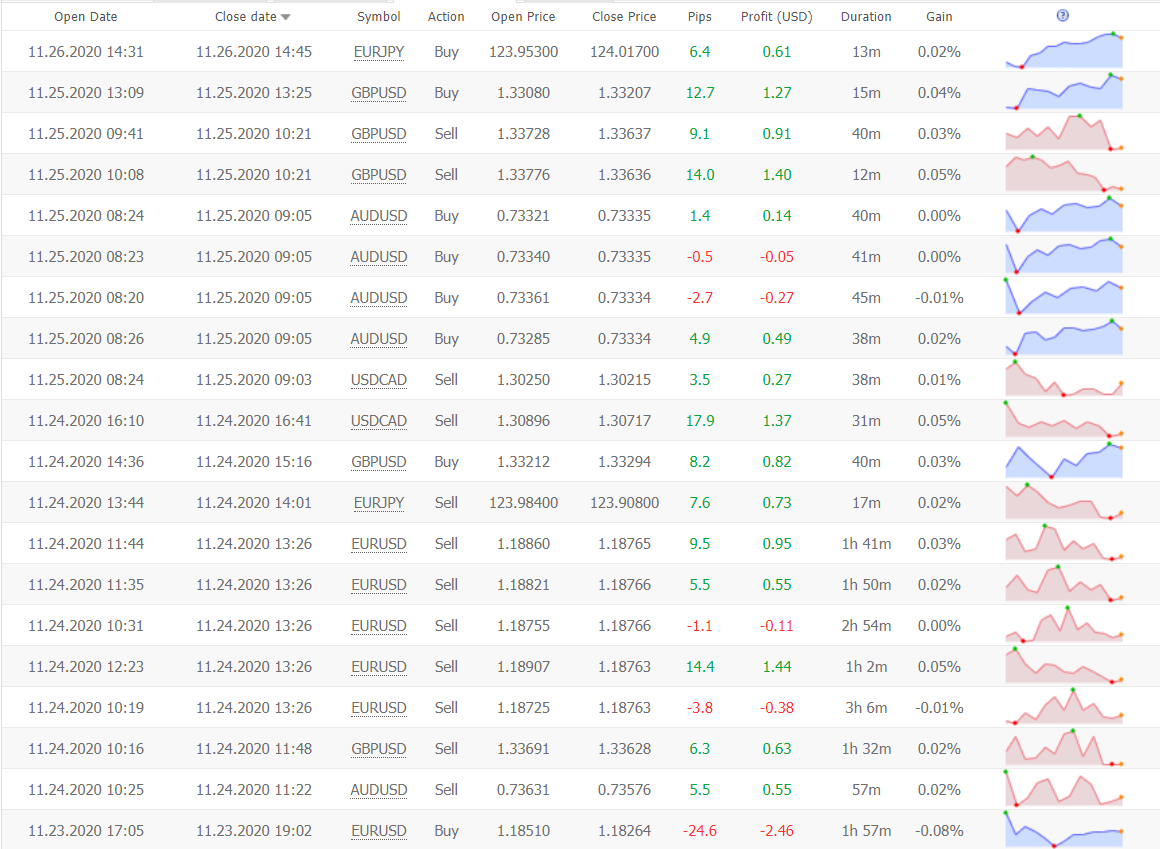Open AUDUSD link for trade opened 11.24.2020 10:25
This screenshot has width=1160, height=849.
coord(379,790)
